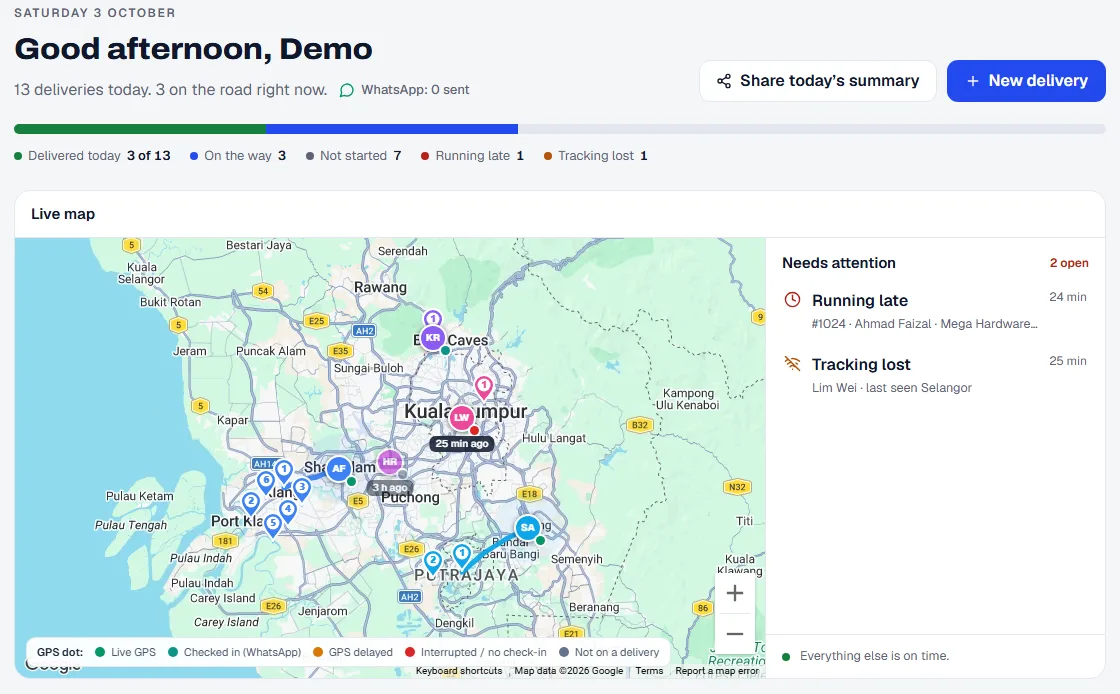Create a New delivery
This screenshot has height=694, width=1120.
(1026, 81)
